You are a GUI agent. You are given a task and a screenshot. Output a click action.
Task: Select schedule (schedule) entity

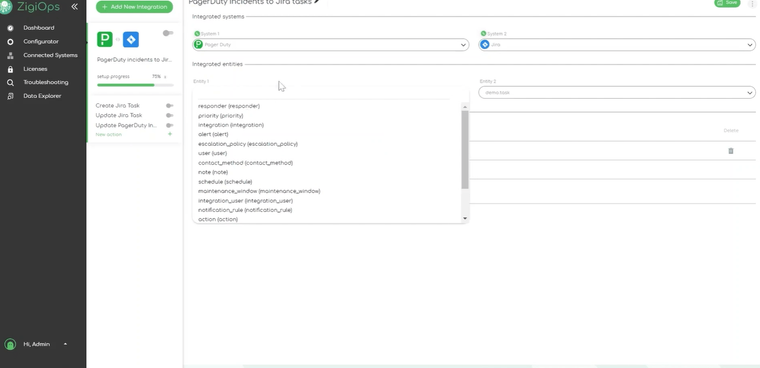225,182
